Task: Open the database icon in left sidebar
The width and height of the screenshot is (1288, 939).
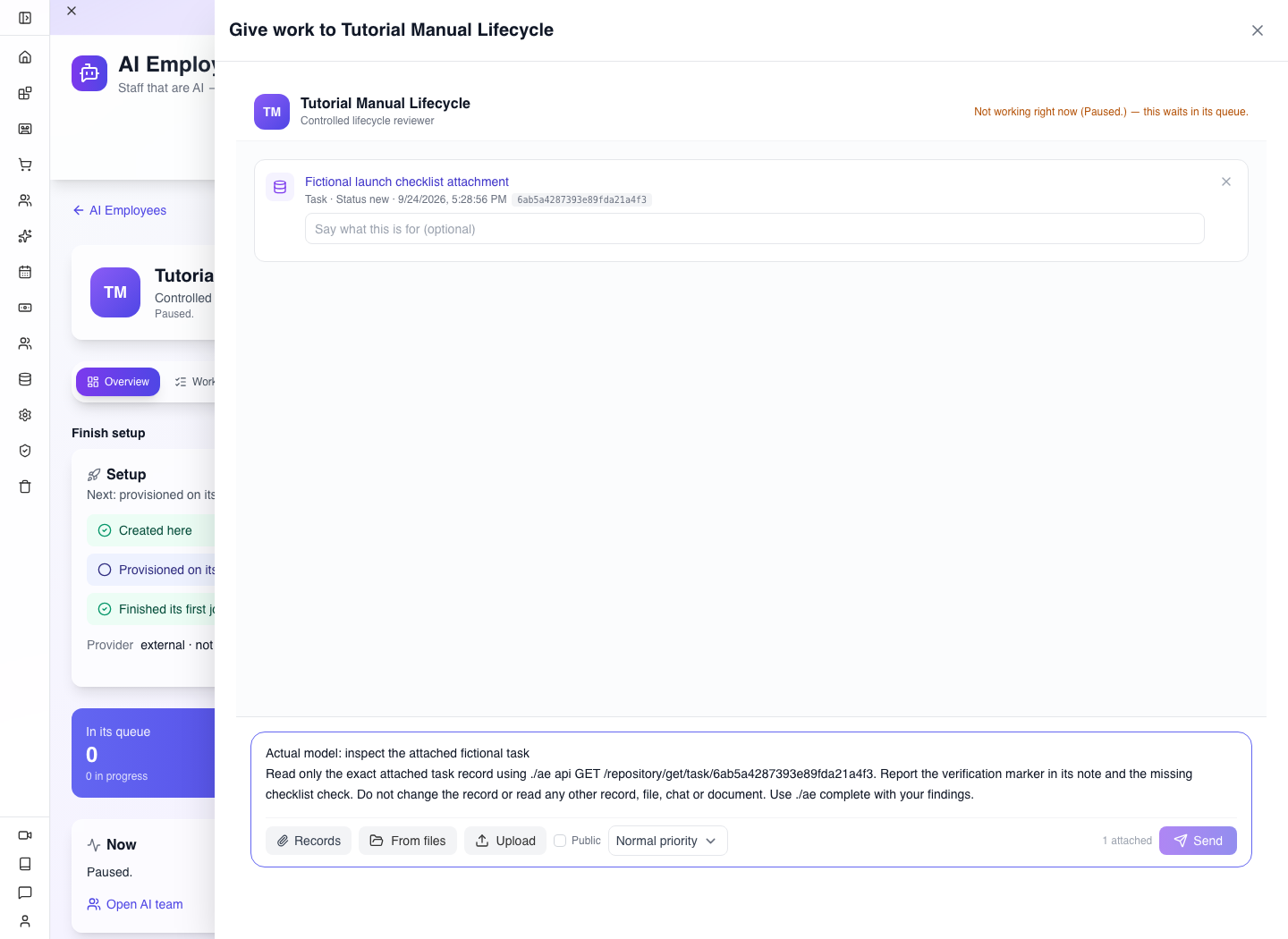Action: click(x=25, y=379)
